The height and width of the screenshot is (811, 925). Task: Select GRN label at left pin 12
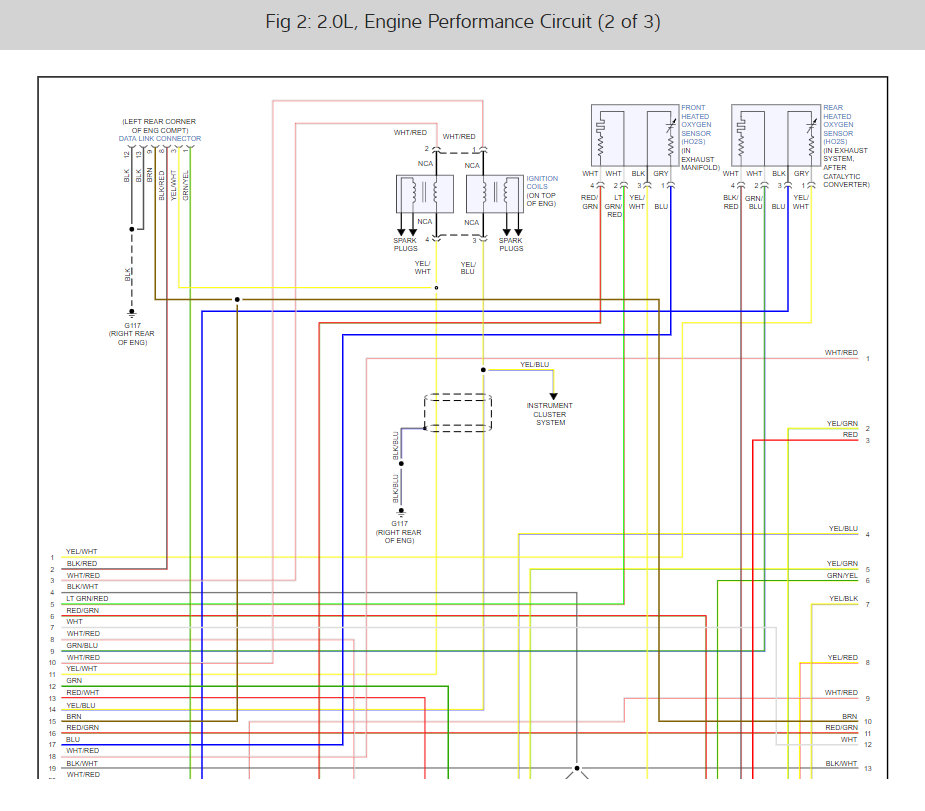[74, 681]
